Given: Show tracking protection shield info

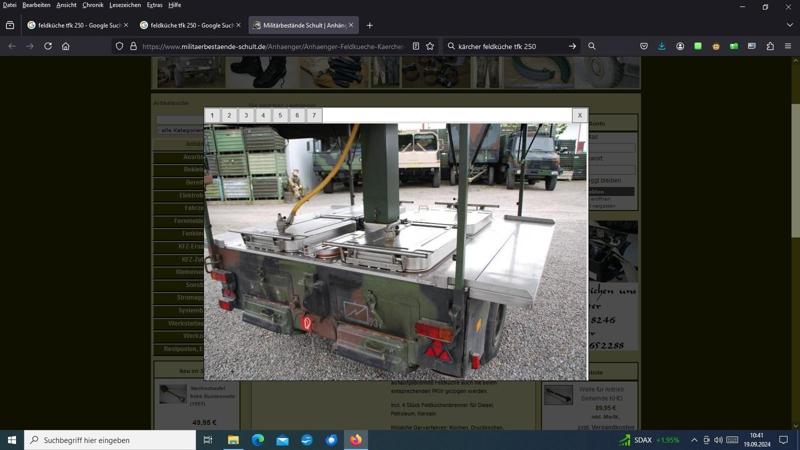Looking at the screenshot, I should tap(119, 46).
